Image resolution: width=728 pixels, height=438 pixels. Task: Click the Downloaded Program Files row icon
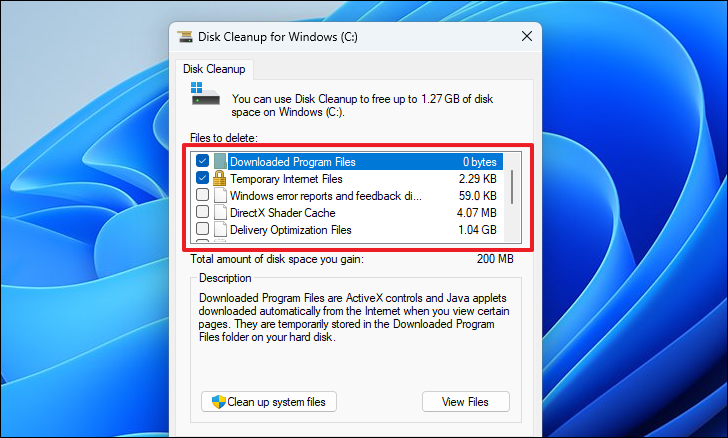coord(220,162)
